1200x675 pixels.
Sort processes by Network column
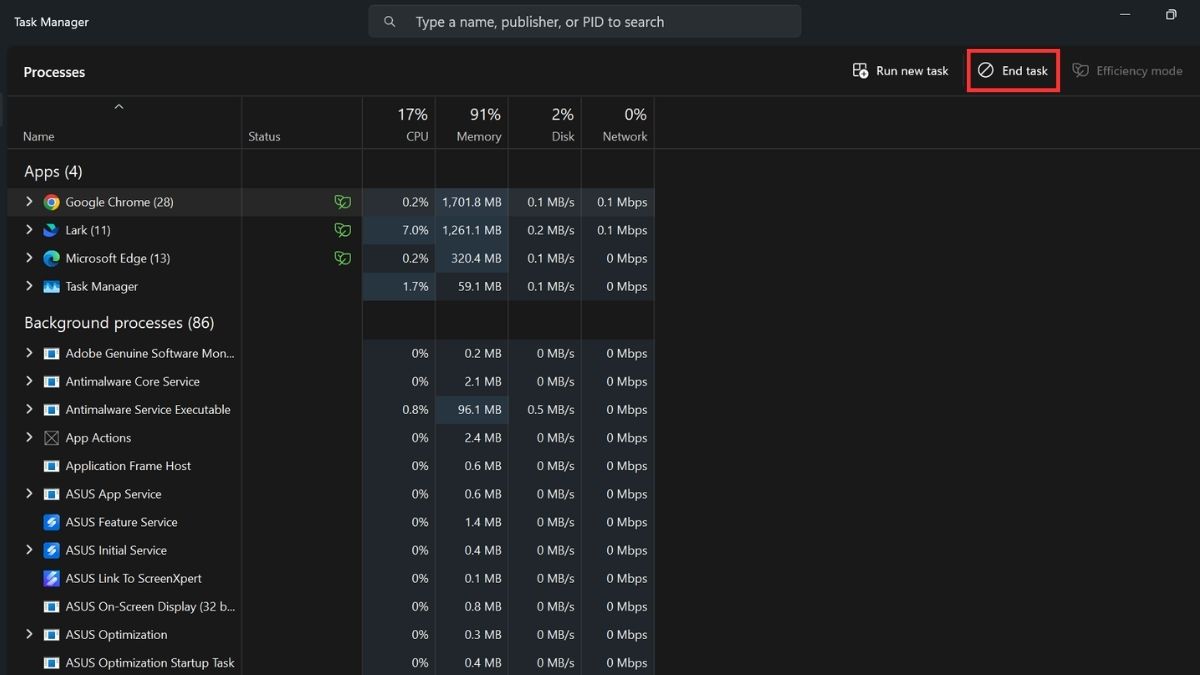618,123
